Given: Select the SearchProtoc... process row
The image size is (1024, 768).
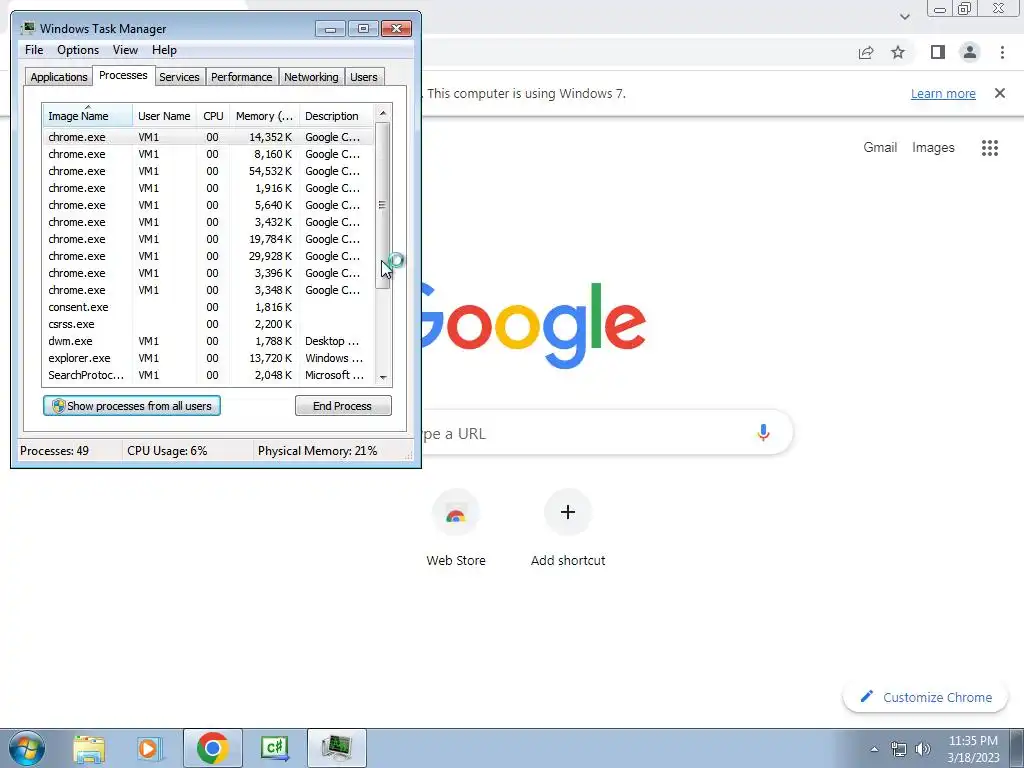Looking at the screenshot, I should (208, 375).
